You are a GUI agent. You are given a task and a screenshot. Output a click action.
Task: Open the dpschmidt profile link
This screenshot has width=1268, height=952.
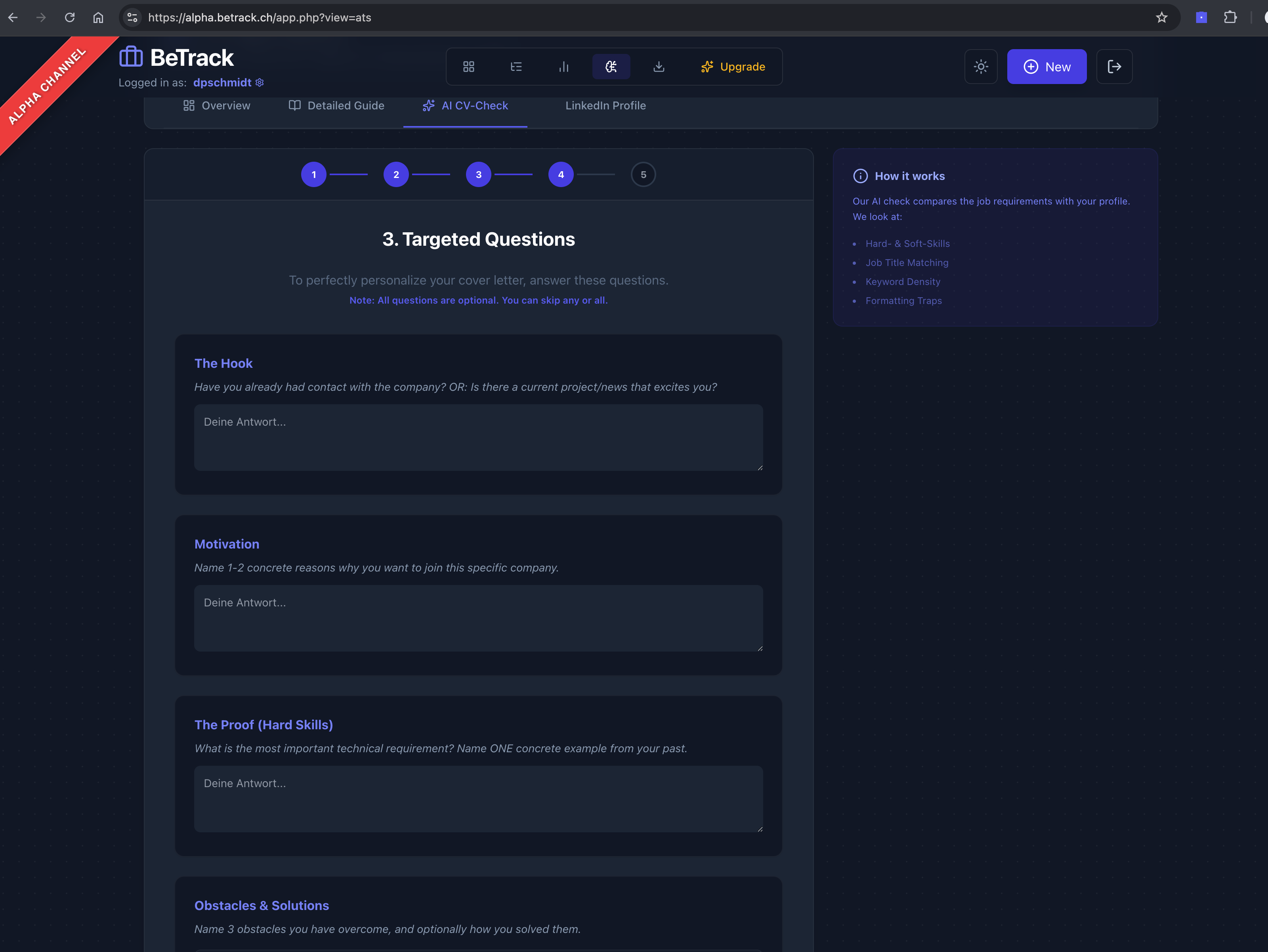[x=222, y=82]
